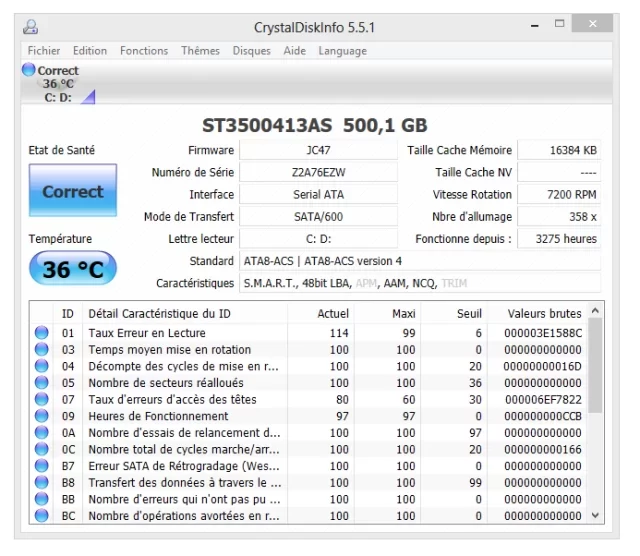Image resolution: width=640 pixels, height=556 pixels.
Task: Click the status orb for attribute B7 SATA downshift
Action: tap(42, 466)
